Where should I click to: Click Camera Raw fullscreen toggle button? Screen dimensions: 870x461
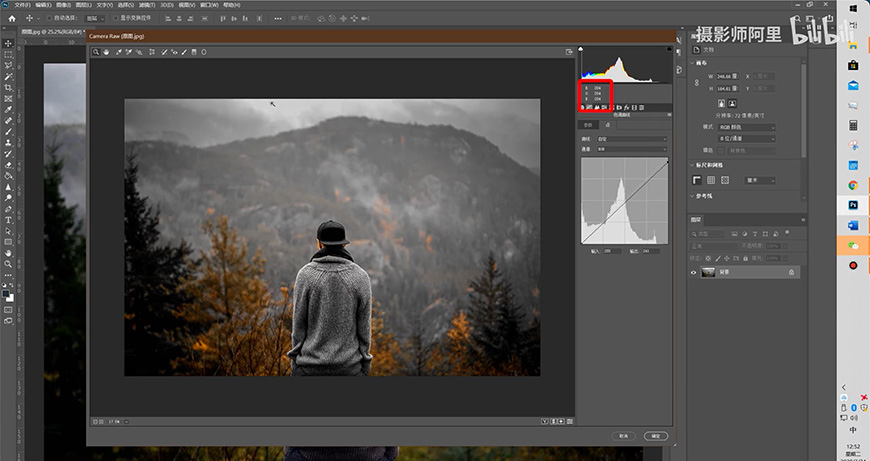(569, 52)
